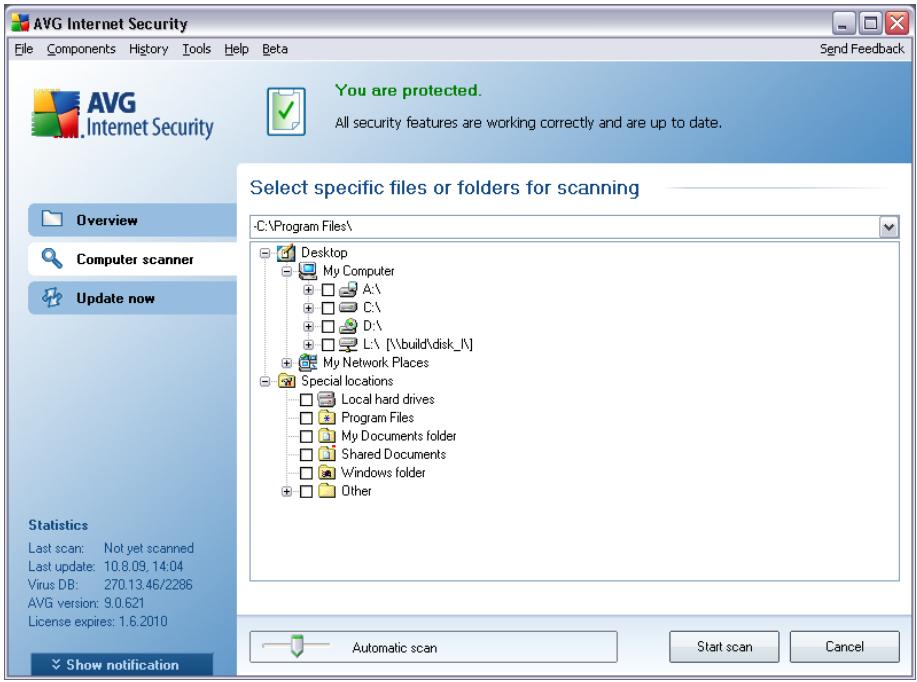Viewport: 917px width, 682px height.
Task: Click Show notification button
Action: coord(122,664)
